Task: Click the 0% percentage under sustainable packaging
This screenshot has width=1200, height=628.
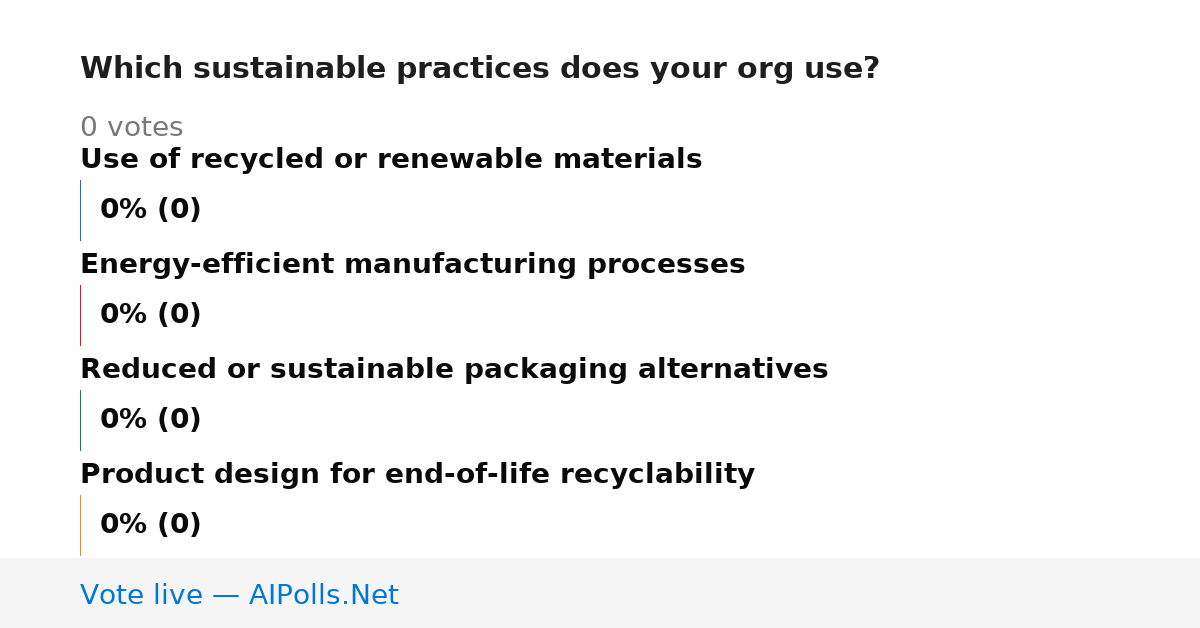Action: [x=124, y=419]
